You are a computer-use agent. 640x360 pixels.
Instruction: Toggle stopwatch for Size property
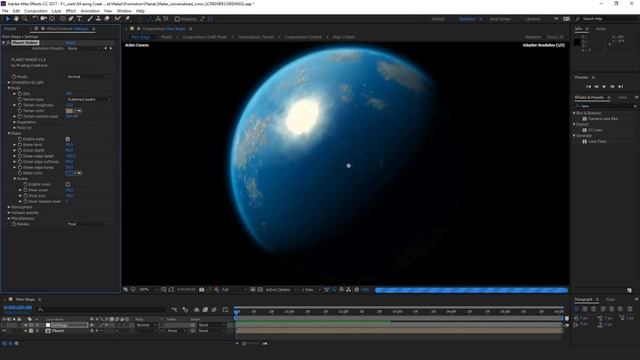pos(20,94)
